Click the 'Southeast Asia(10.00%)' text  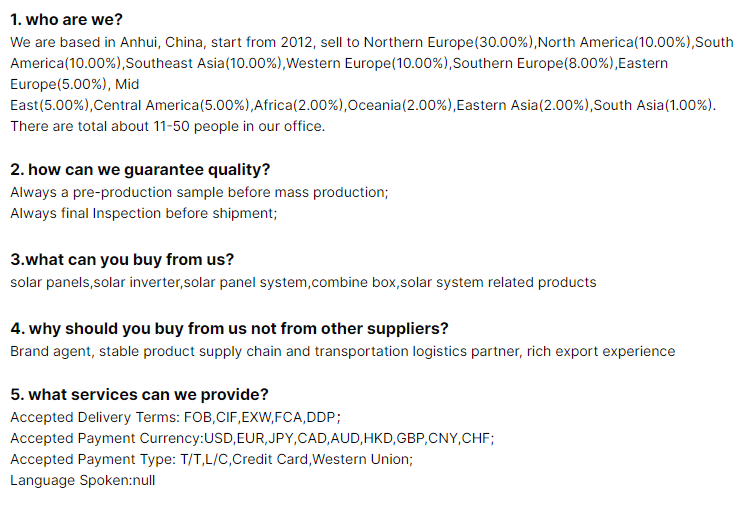coord(204,63)
